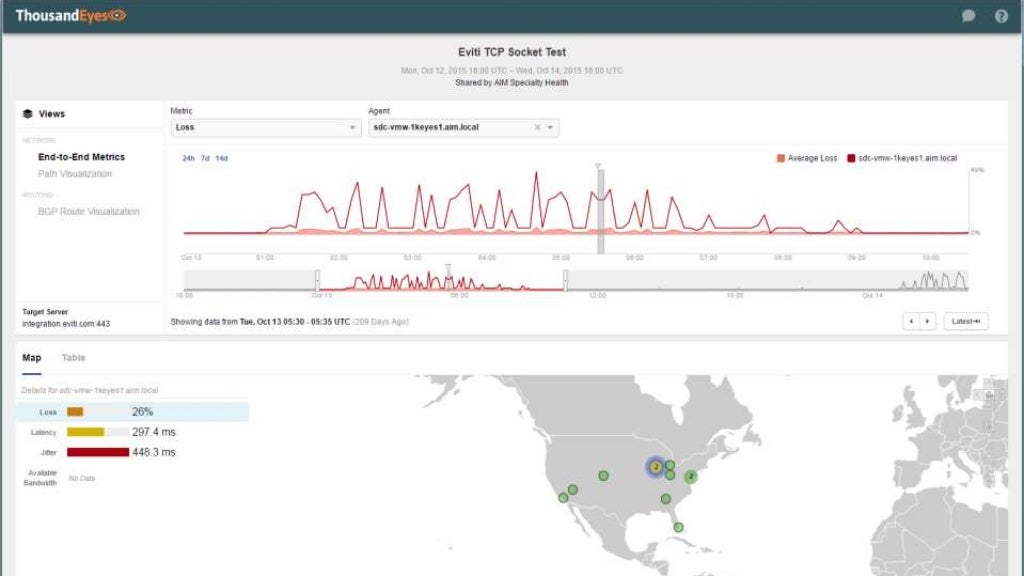Go to the previous time interval
The image size is (1024, 576).
pos(911,321)
